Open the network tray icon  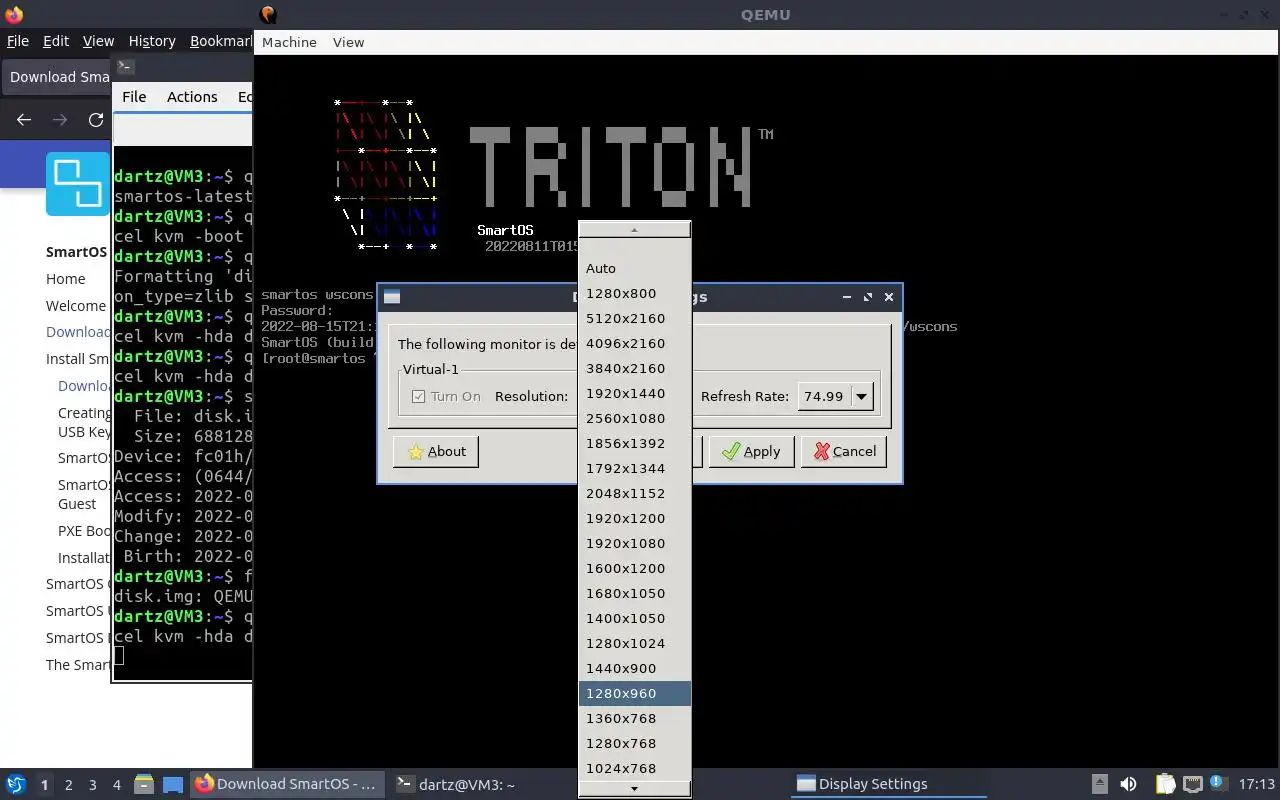click(x=1192, y=784)
